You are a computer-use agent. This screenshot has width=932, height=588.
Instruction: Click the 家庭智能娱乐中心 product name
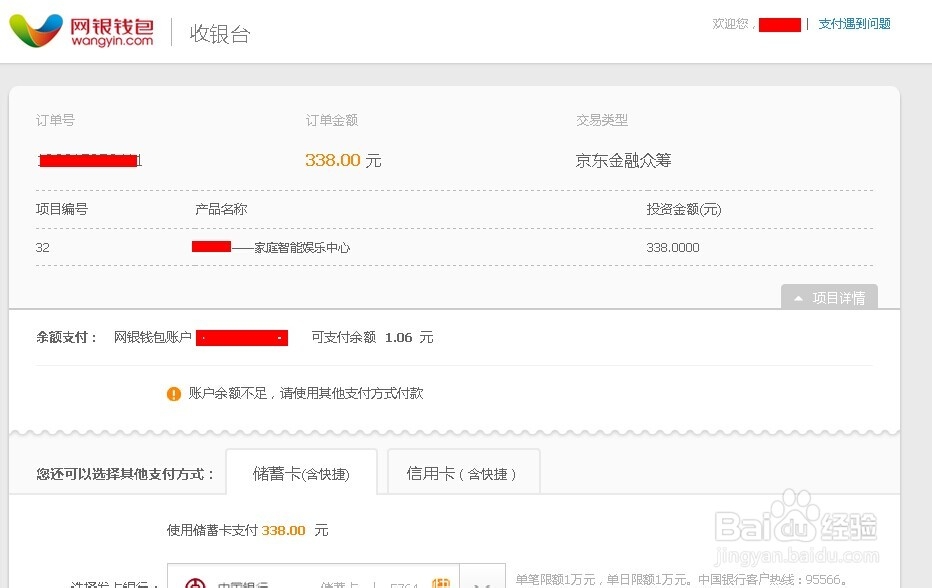click(x=302, y=247)
